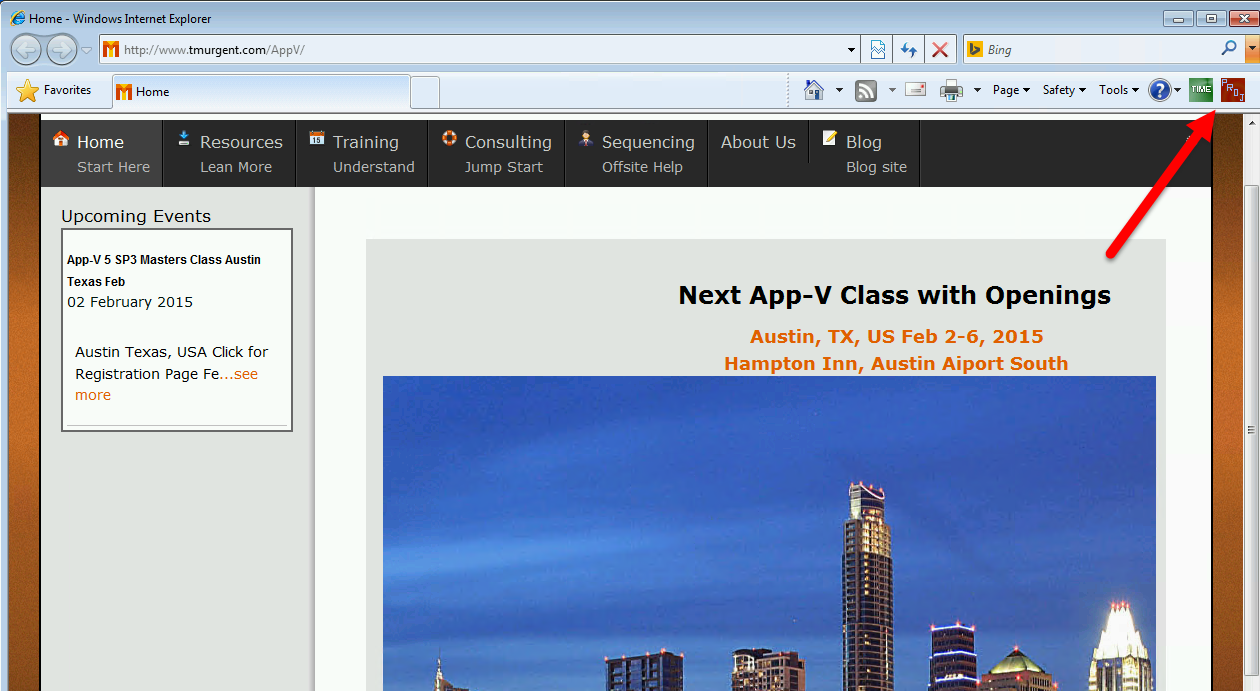Click the browser Forward button
Screen dimensions: 1260x691
click(61, 49)
